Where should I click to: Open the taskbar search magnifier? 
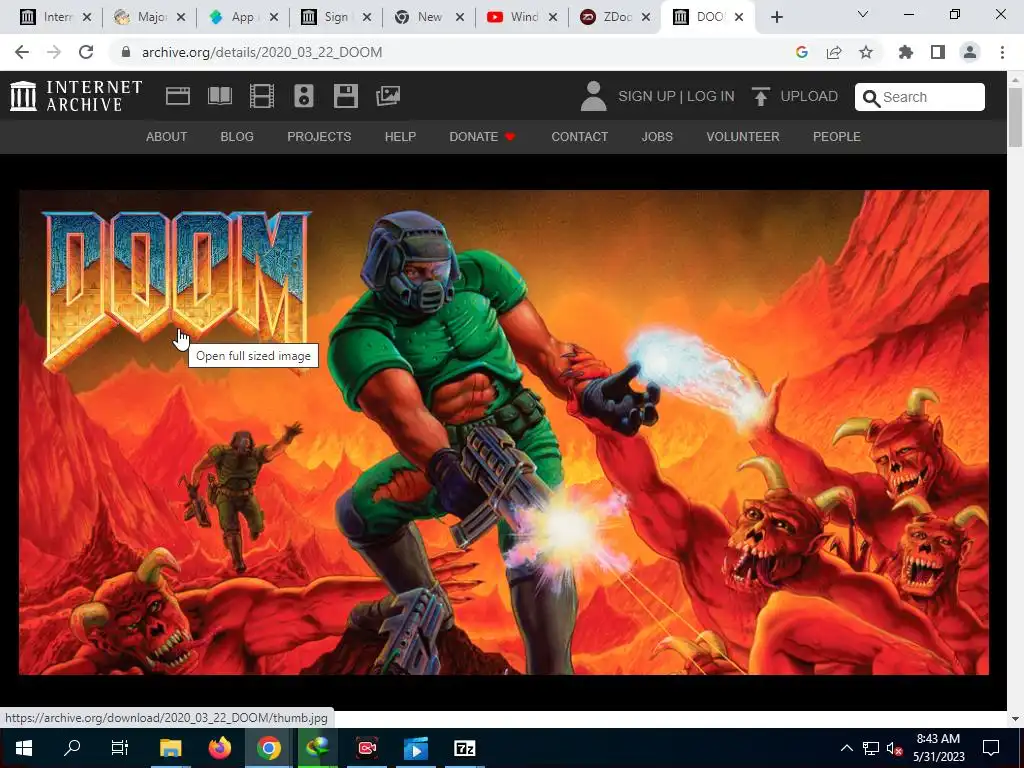[72, 748]
